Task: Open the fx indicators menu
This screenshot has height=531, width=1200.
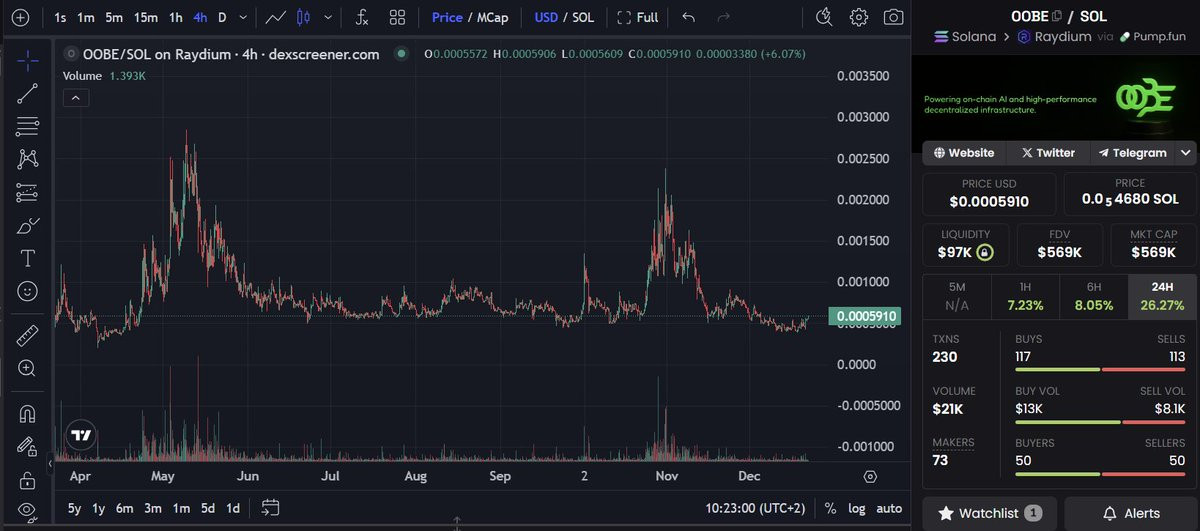Action: pyautogui.click(x=362, y=17)
